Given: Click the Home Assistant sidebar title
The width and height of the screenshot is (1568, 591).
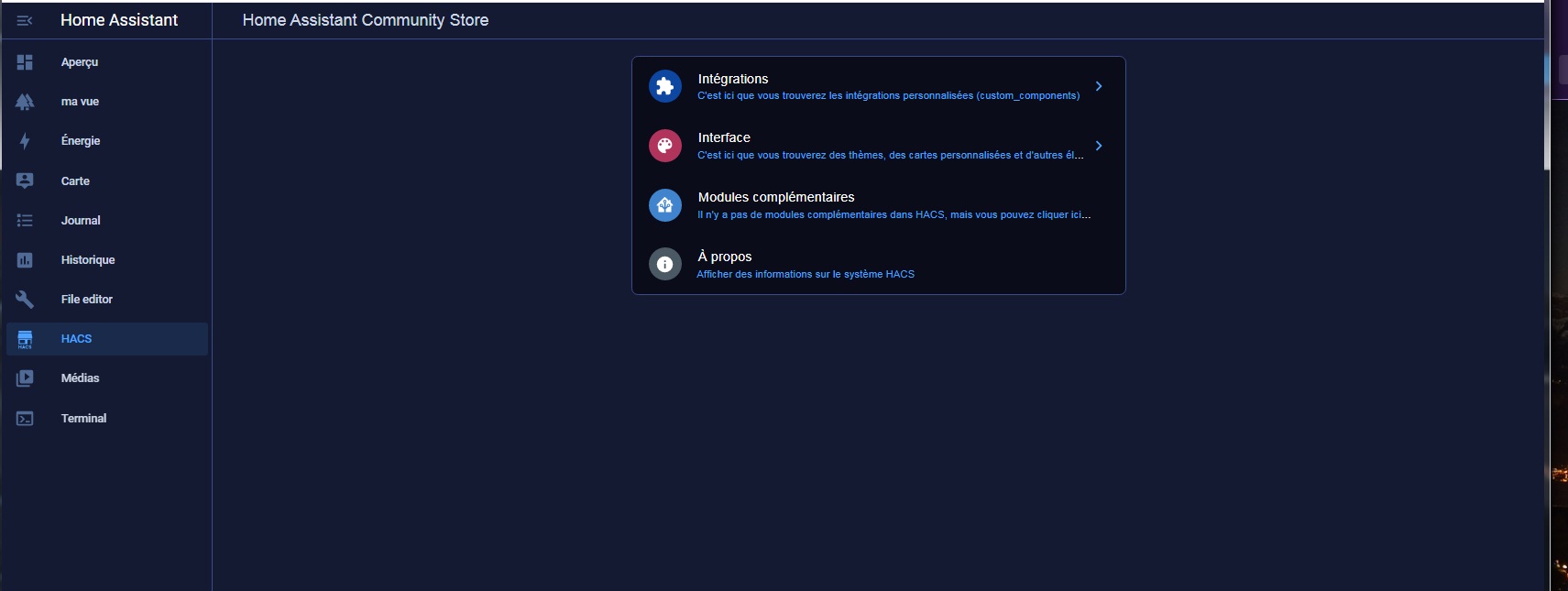Looking at the screenshot, I should [119, 20].
